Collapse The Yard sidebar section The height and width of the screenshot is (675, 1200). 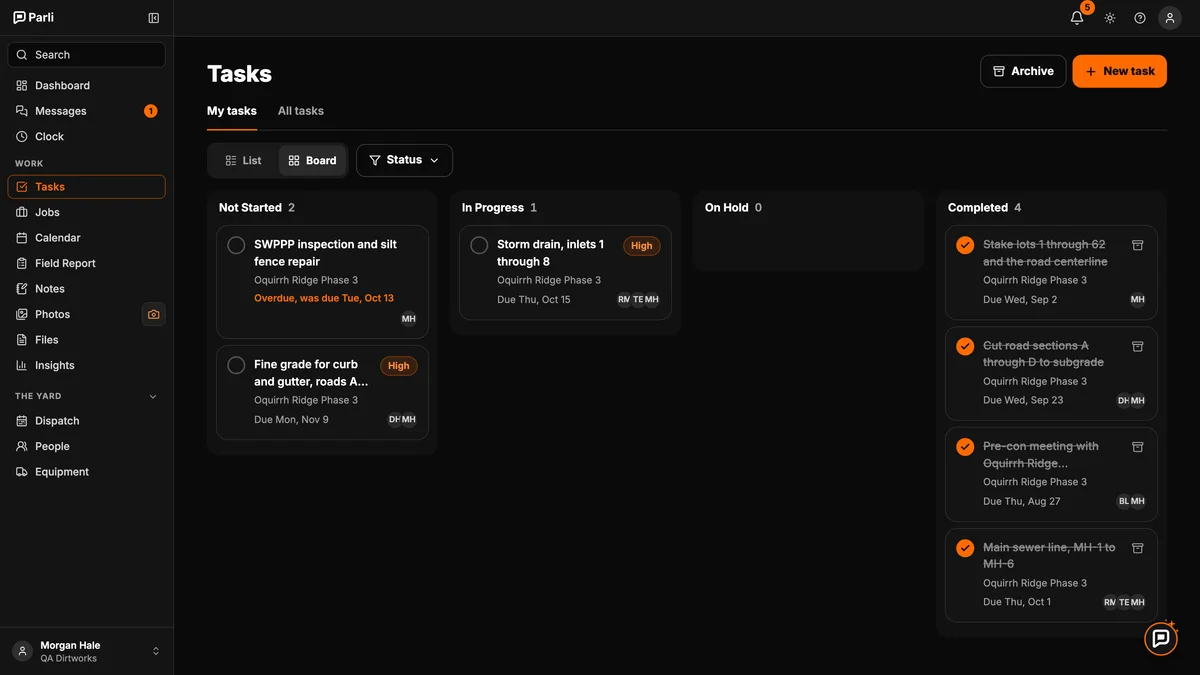click(153, 397)
